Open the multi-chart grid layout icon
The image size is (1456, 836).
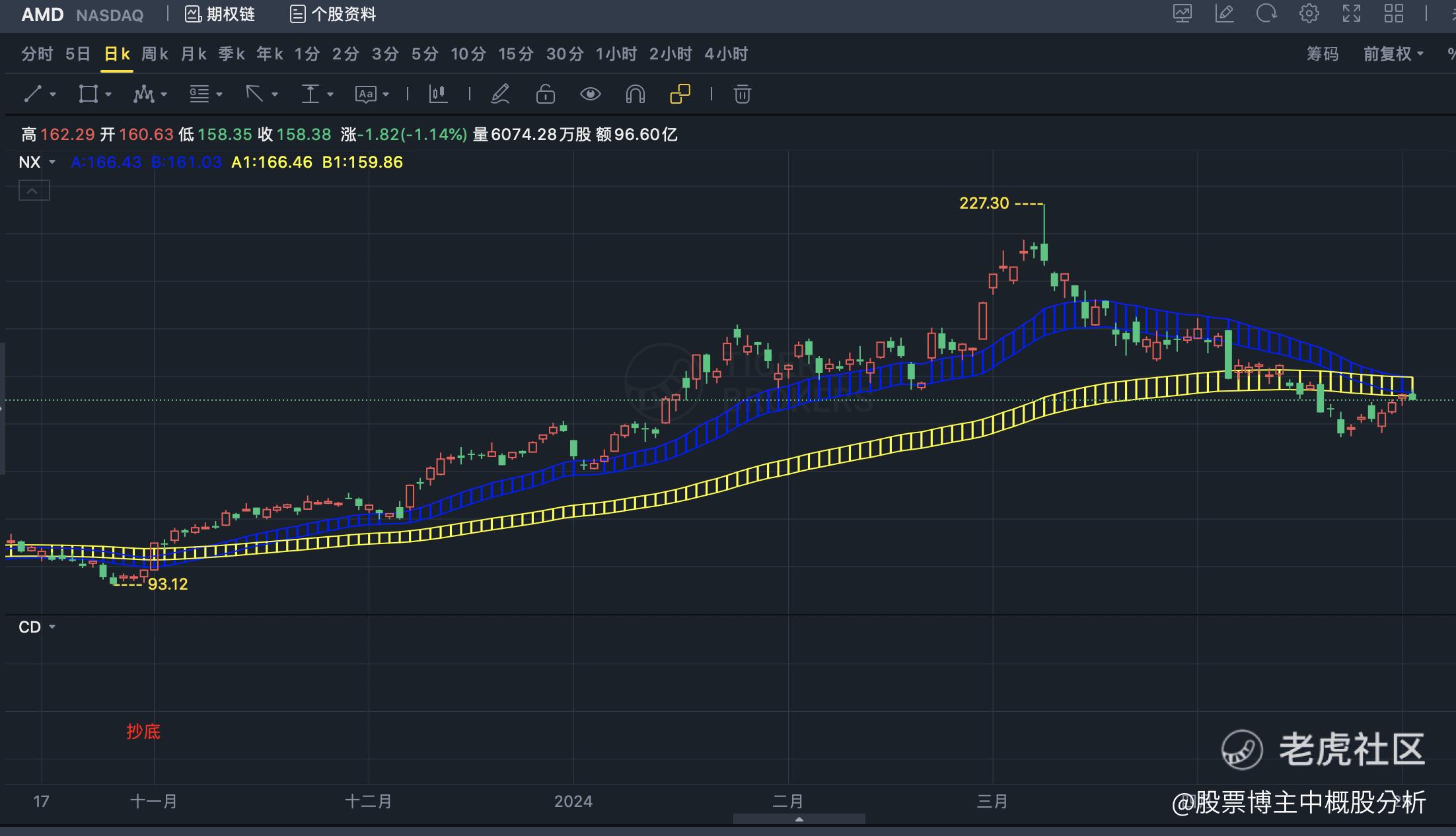coord(1394,13)
